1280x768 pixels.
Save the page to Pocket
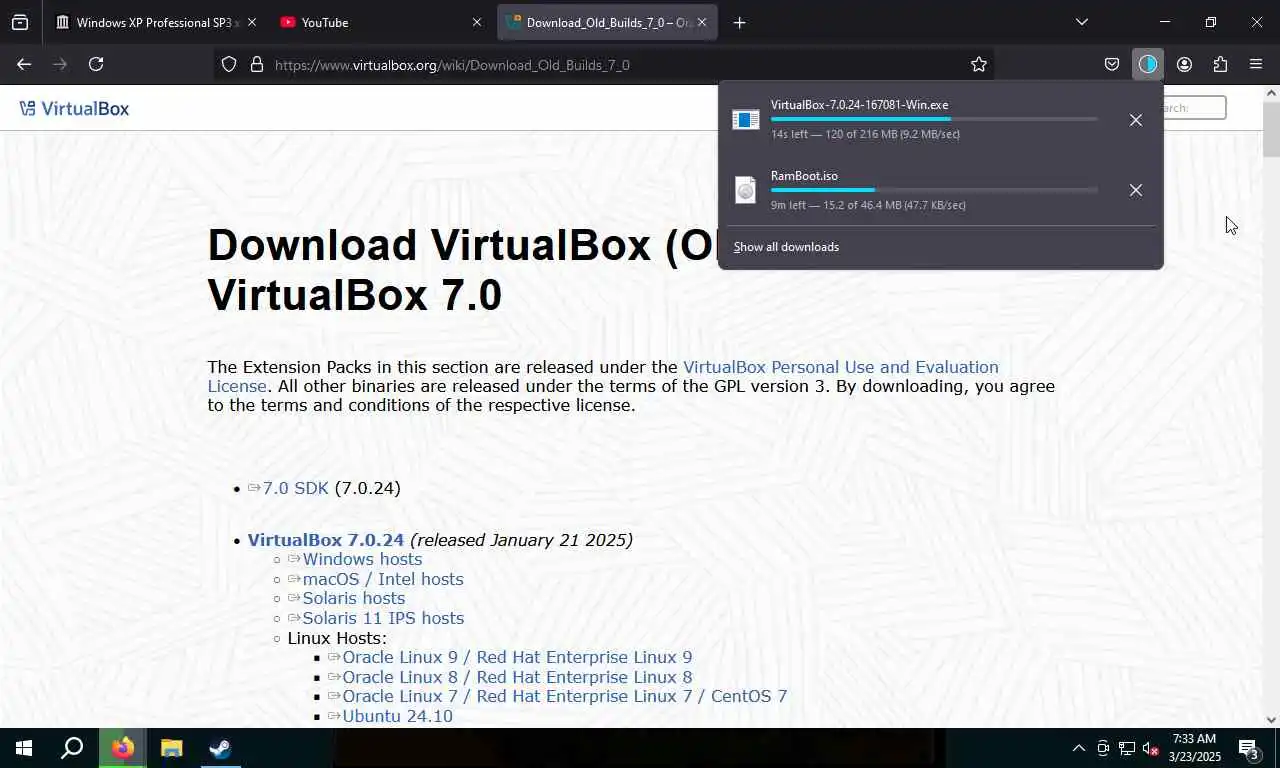point(1112,64)
